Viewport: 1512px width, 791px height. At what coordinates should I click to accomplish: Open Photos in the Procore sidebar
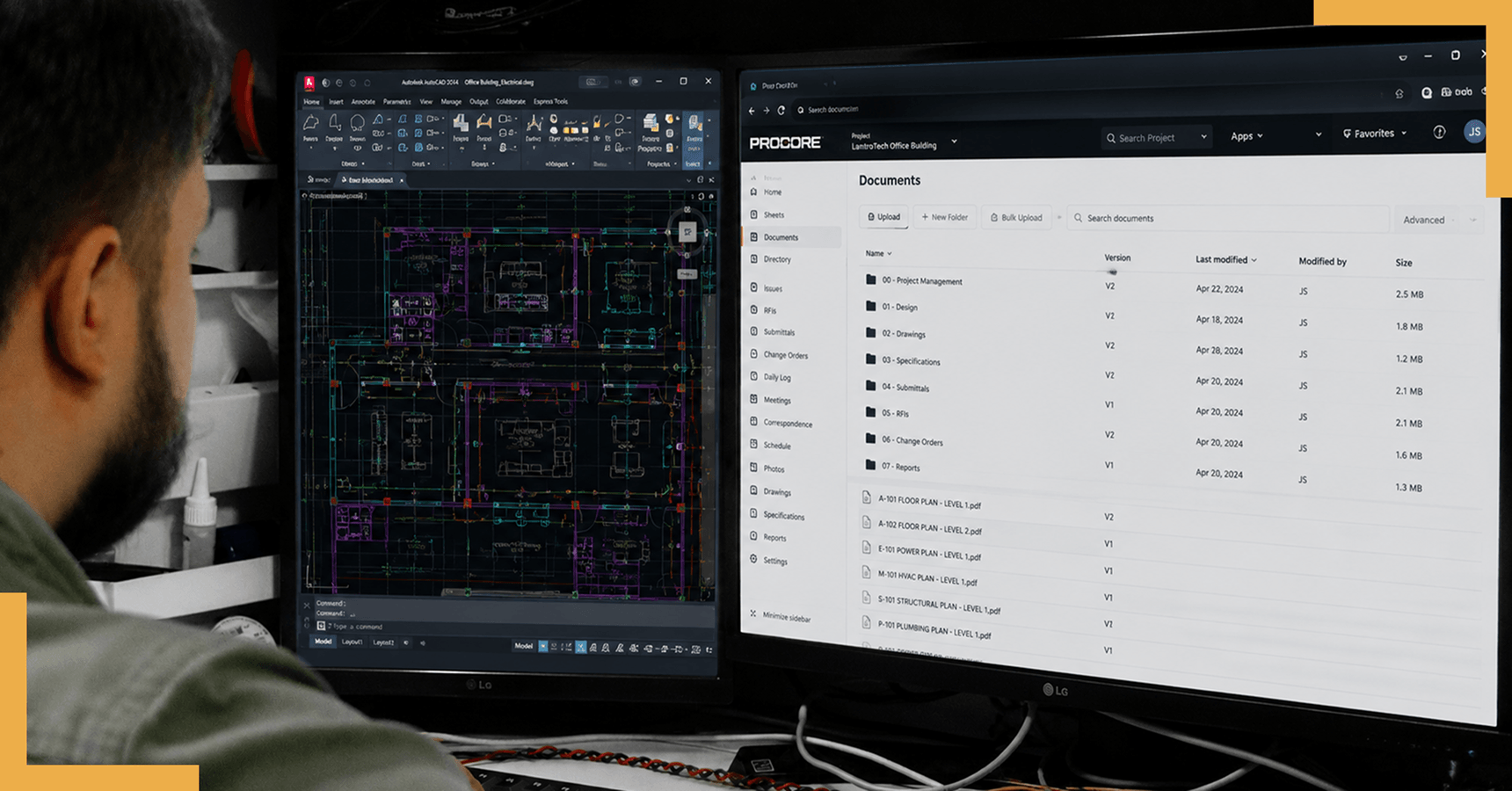coord(767,468)
